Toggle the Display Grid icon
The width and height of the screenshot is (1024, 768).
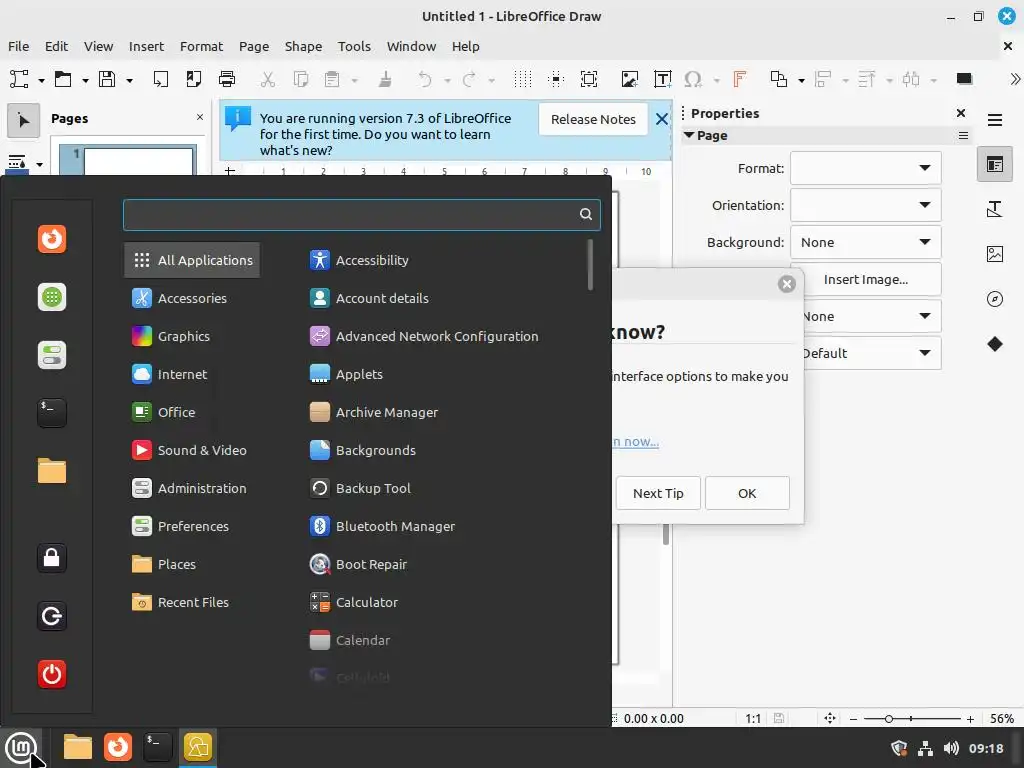[x=522, y=79]
